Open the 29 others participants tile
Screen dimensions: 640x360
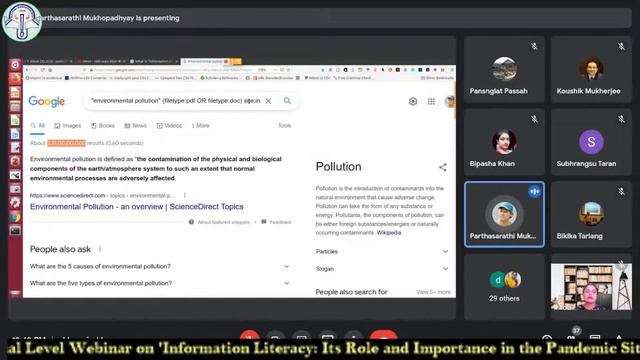click(x=504, y=287)
